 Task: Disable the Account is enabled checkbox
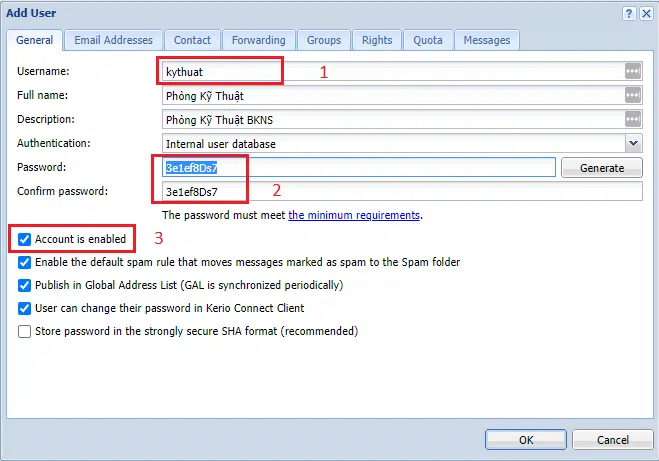click(x=25, y=240)
